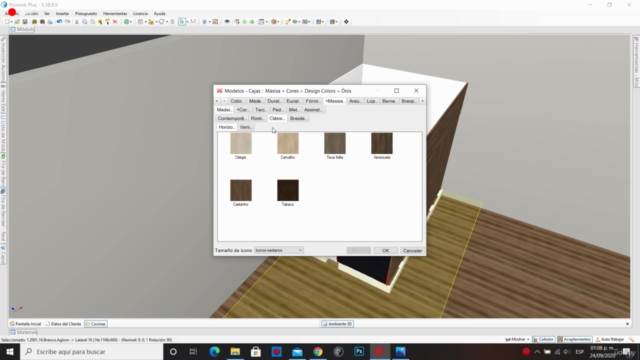Select the Rústi.. style tab
The height and width of the screenshot is (360, 640).
pyautogui.click(x=257, y=118)
